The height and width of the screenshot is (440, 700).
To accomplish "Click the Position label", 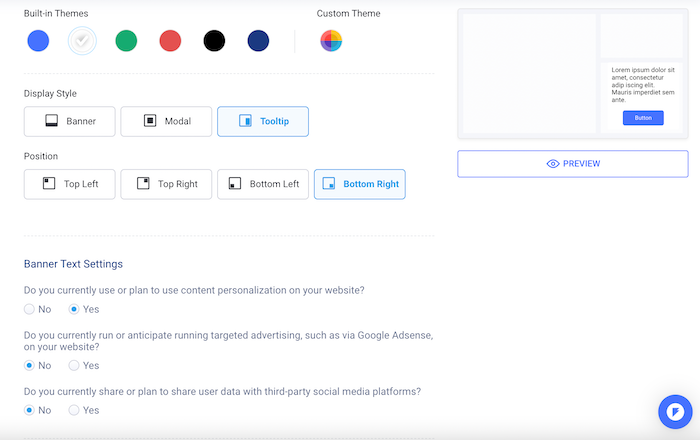I will point(41,156).
